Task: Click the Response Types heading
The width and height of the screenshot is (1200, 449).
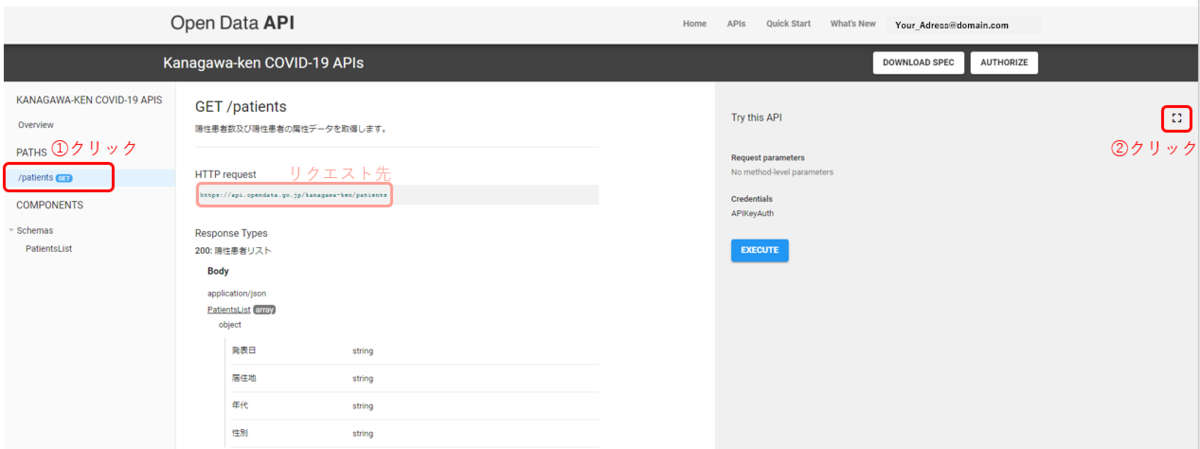Action: point(231,233)
